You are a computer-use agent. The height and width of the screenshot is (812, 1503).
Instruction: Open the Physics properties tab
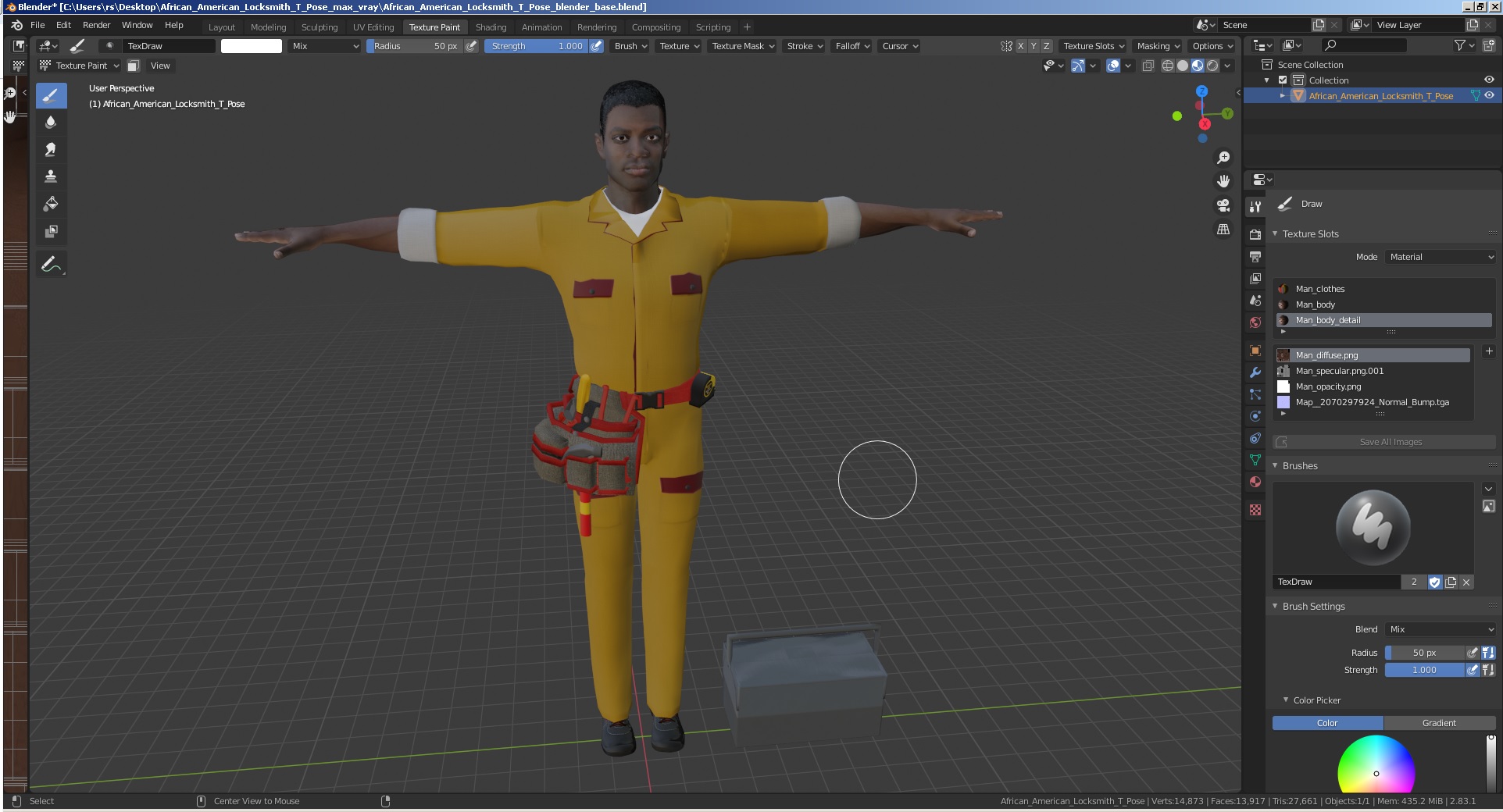click(1255, 416)
